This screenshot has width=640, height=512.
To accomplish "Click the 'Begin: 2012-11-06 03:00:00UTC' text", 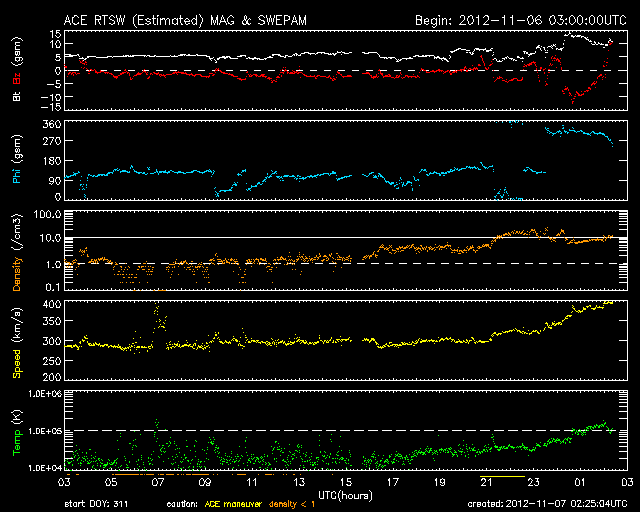I will 521,20.
